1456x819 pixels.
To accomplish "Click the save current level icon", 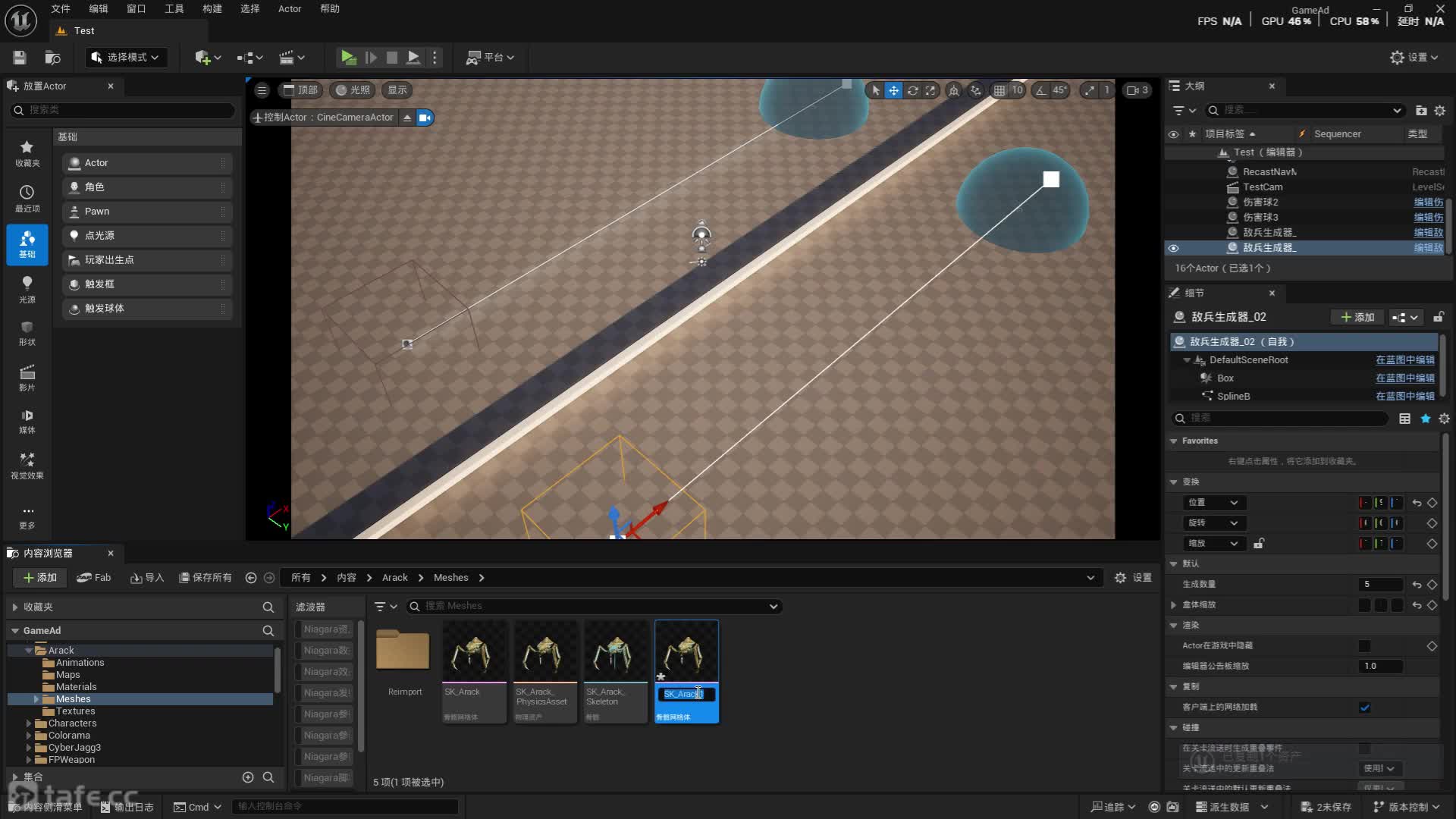I will click(x=20, y=58).
